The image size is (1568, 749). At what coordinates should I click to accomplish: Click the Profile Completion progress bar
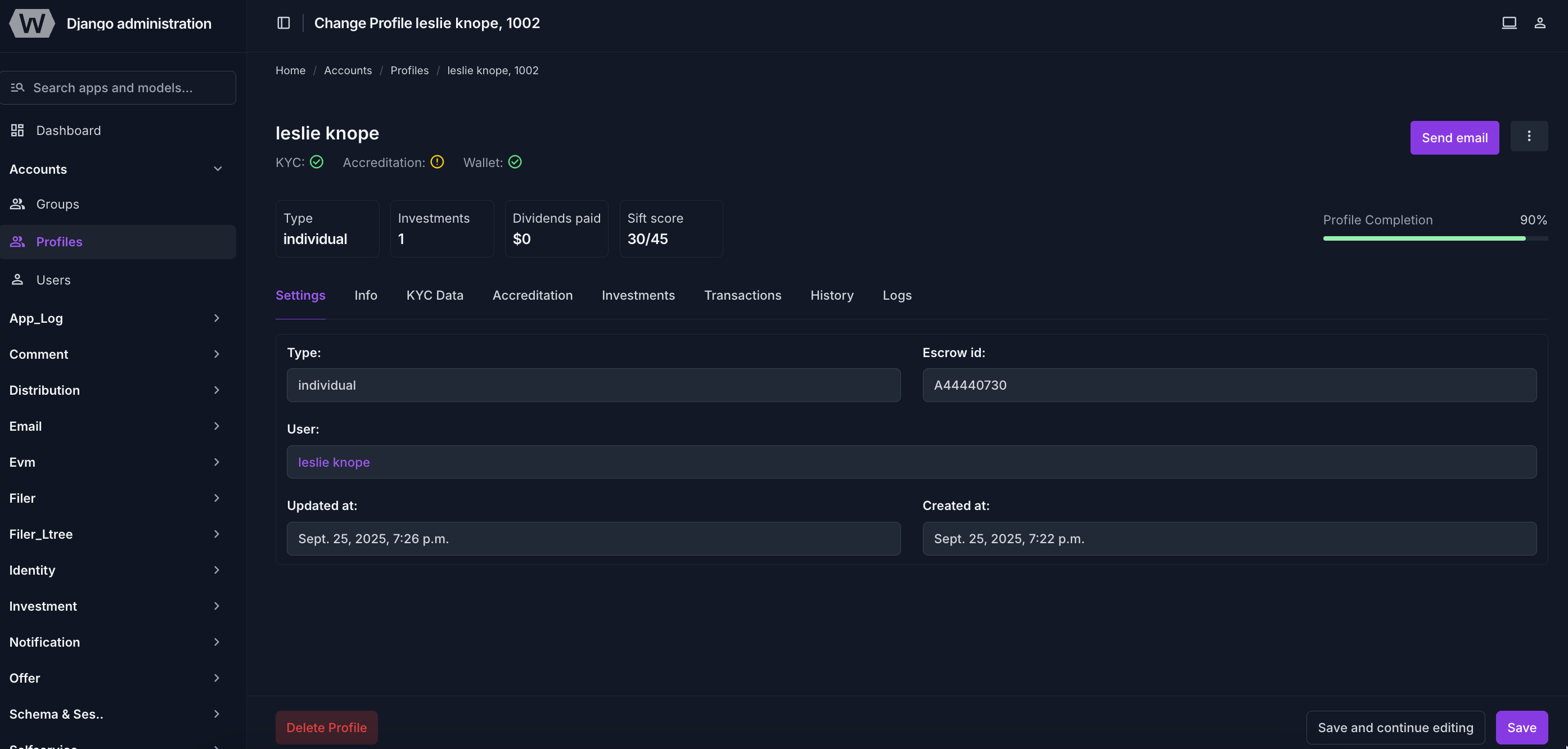pos(1435,238)
